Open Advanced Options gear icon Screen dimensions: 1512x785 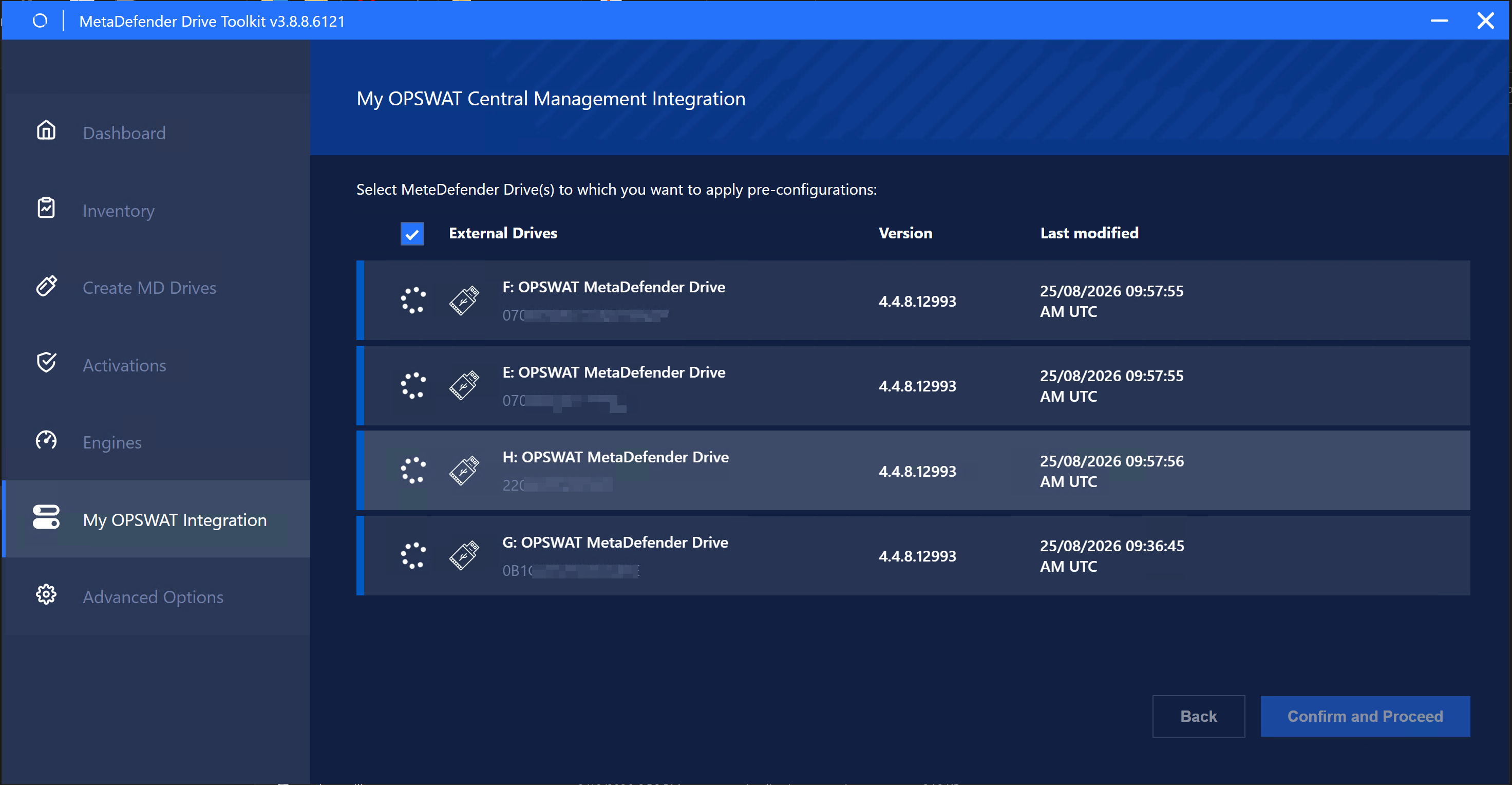point(46,595)
